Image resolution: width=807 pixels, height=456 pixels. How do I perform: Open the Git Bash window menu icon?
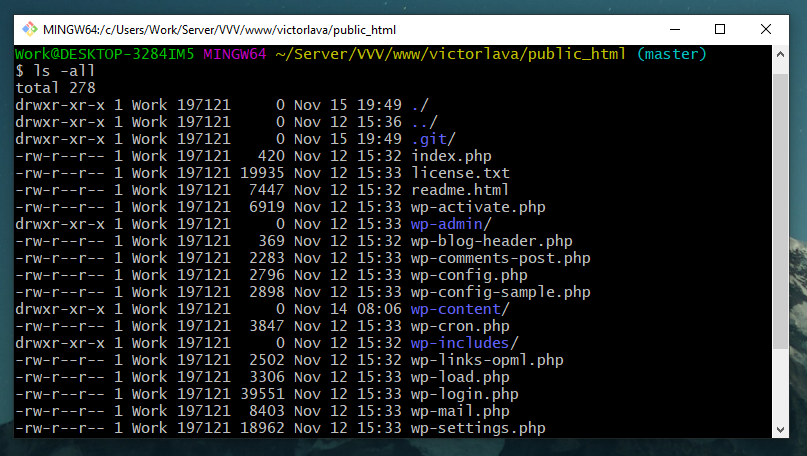(30, 29)
